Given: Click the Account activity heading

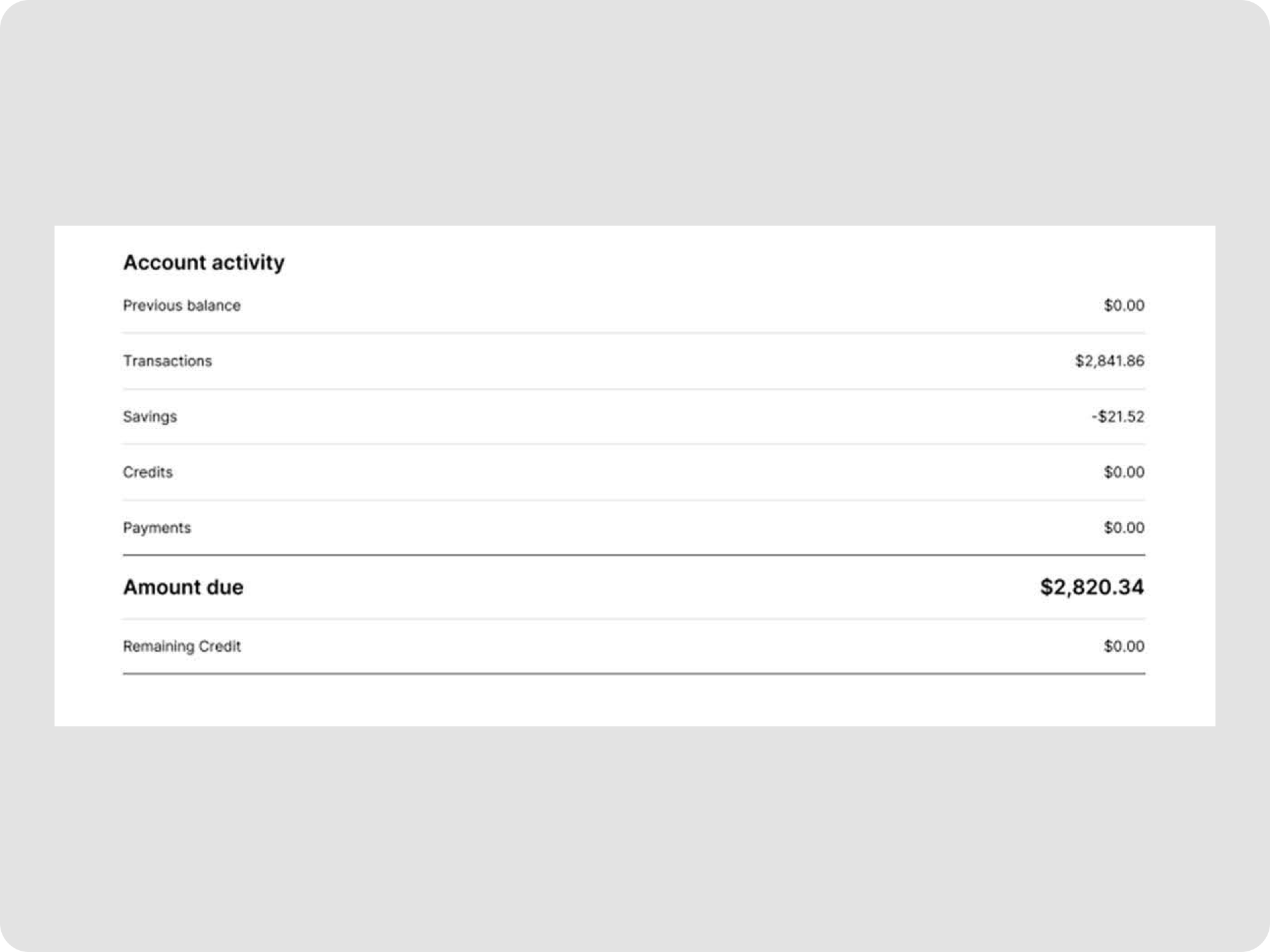Looking at the screenshot, I should 203,262.
